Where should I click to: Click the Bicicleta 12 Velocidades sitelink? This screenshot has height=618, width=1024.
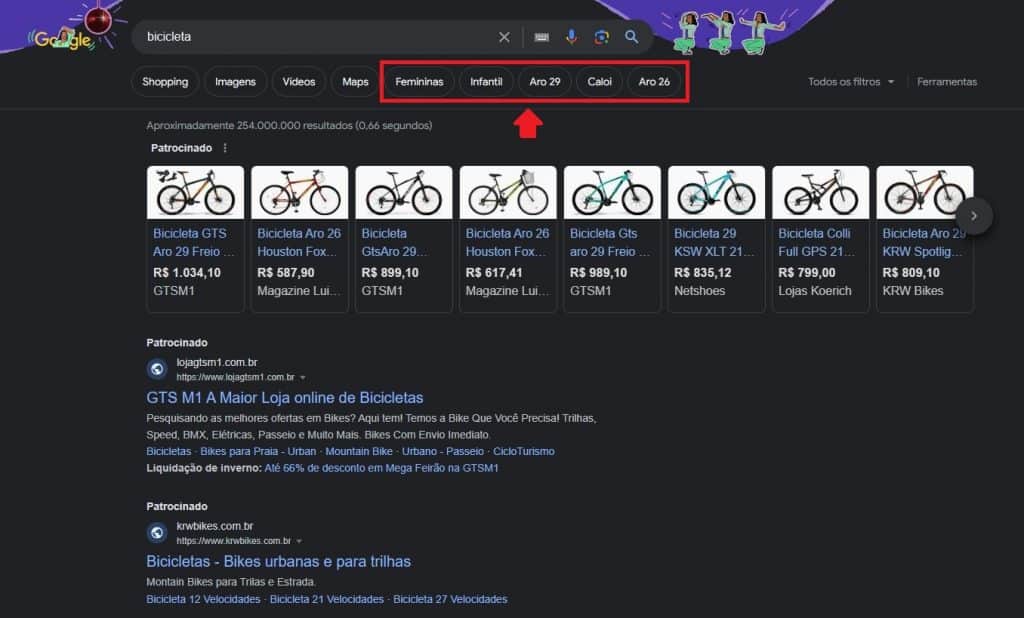203,600
